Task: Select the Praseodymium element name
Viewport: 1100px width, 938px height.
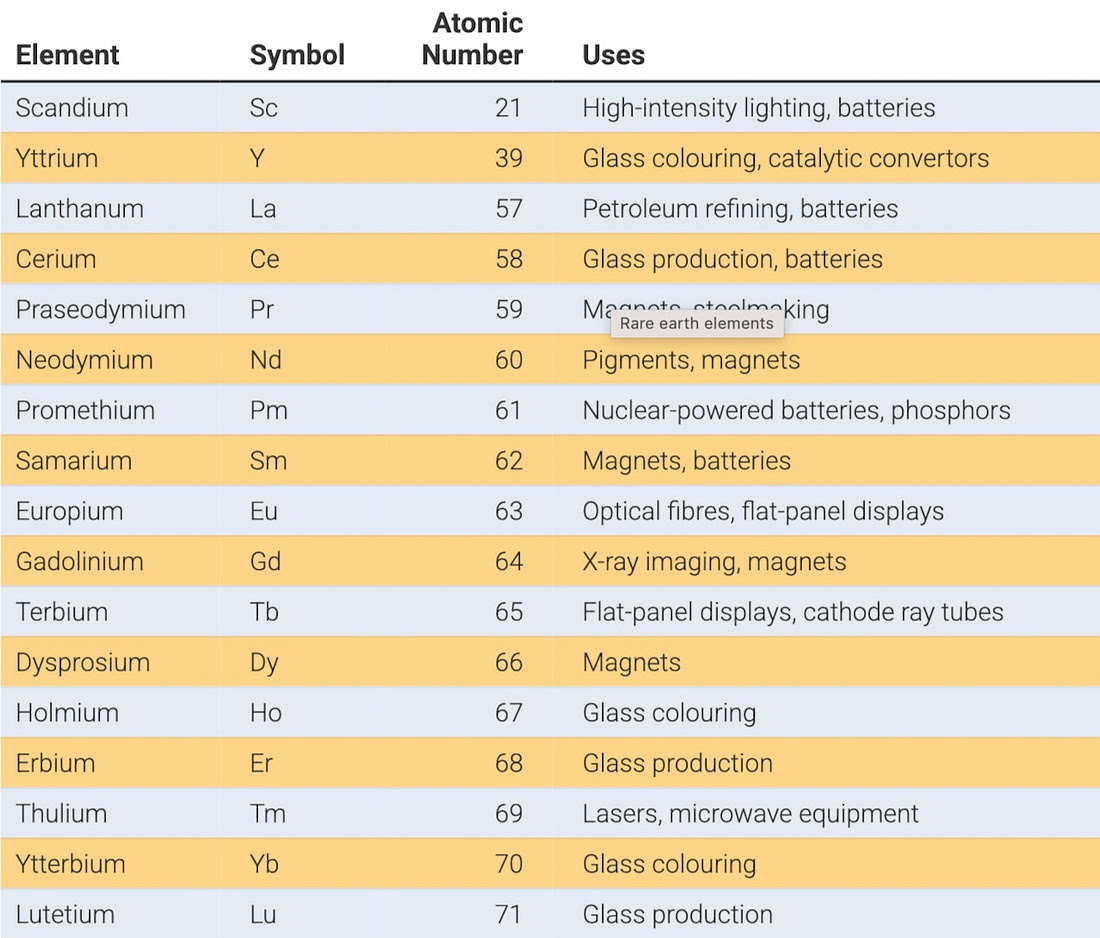Action: [100, 310]
